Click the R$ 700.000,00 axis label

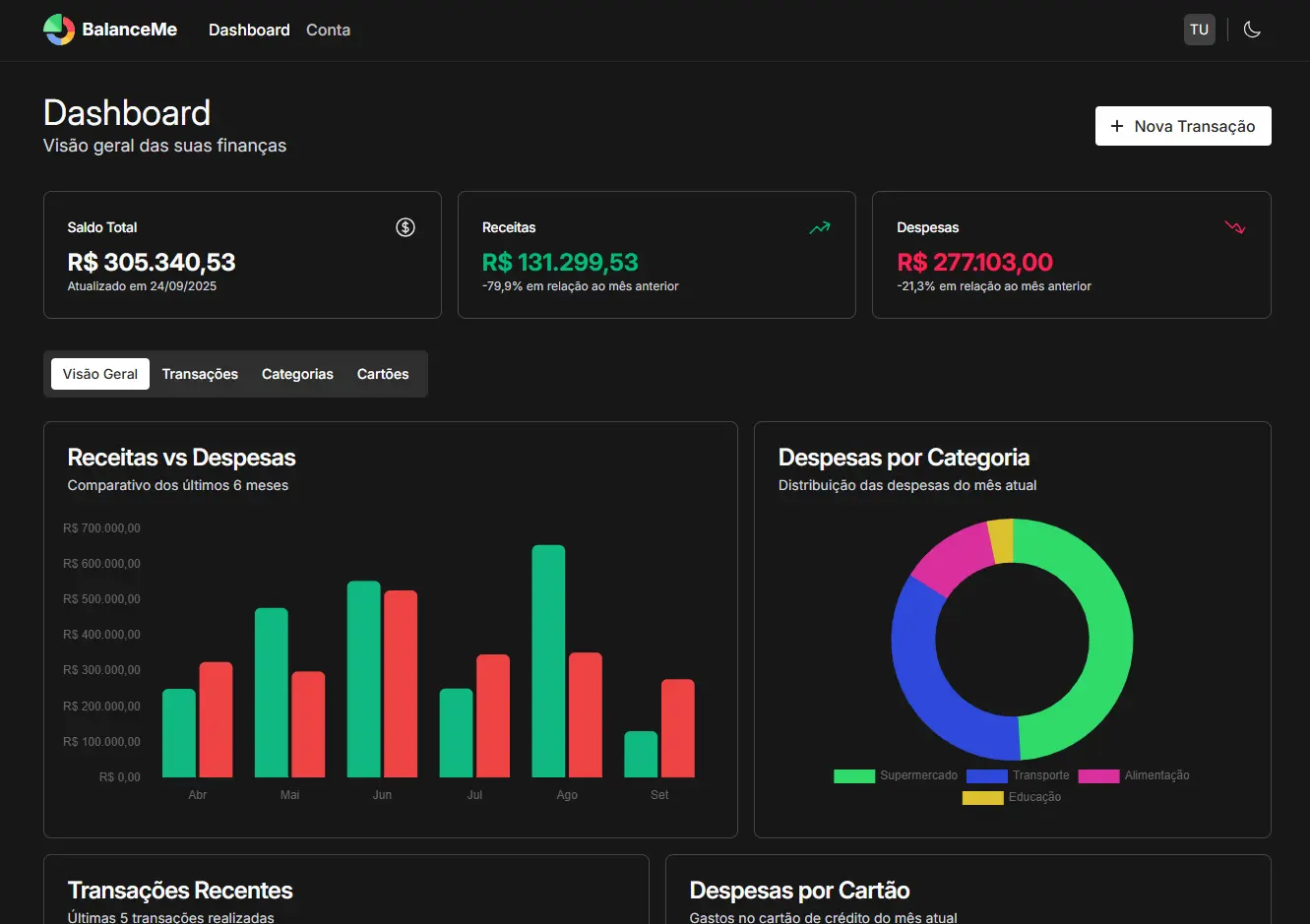point(101,528)
